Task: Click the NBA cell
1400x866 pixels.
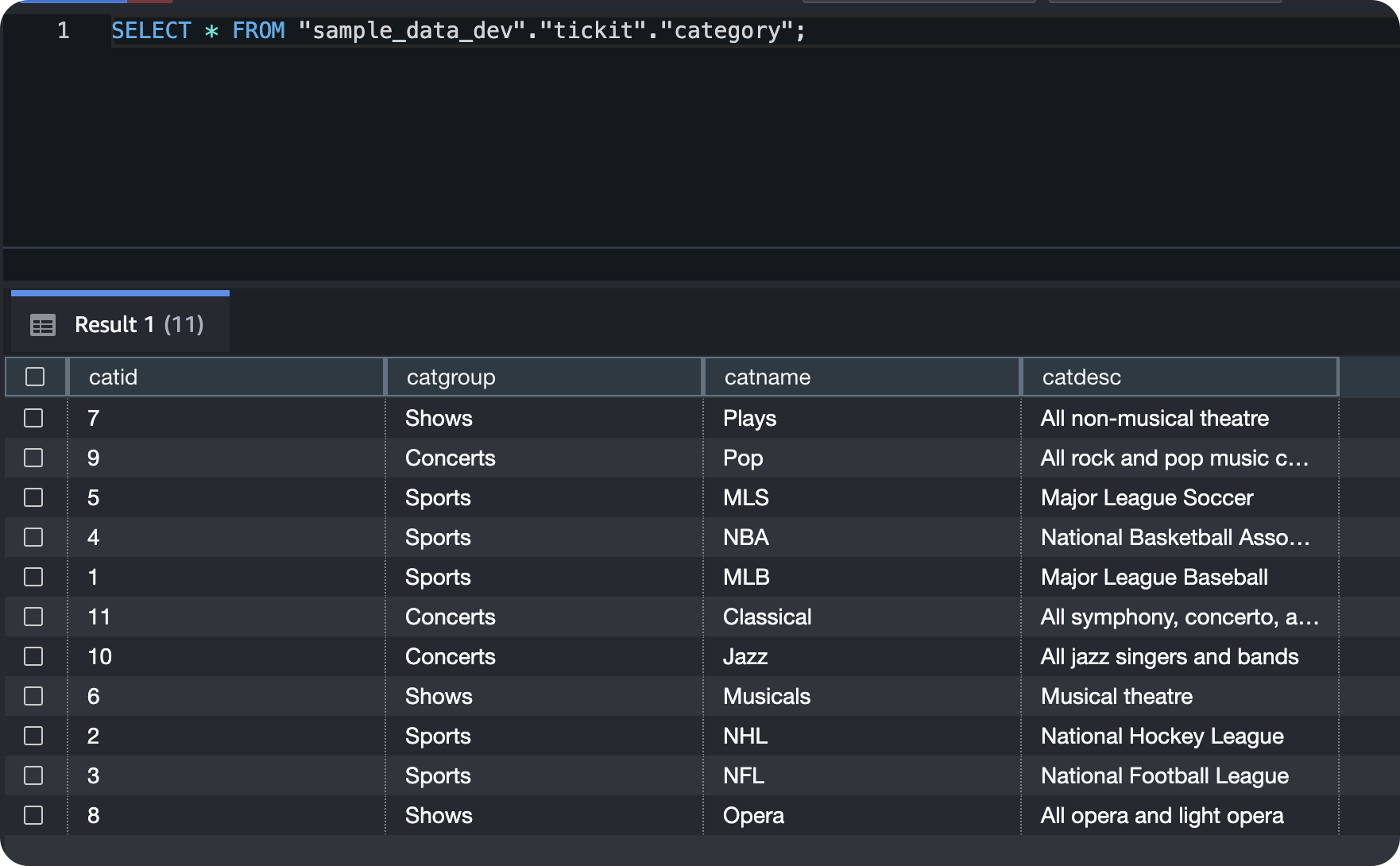Action: click(862, 537)
